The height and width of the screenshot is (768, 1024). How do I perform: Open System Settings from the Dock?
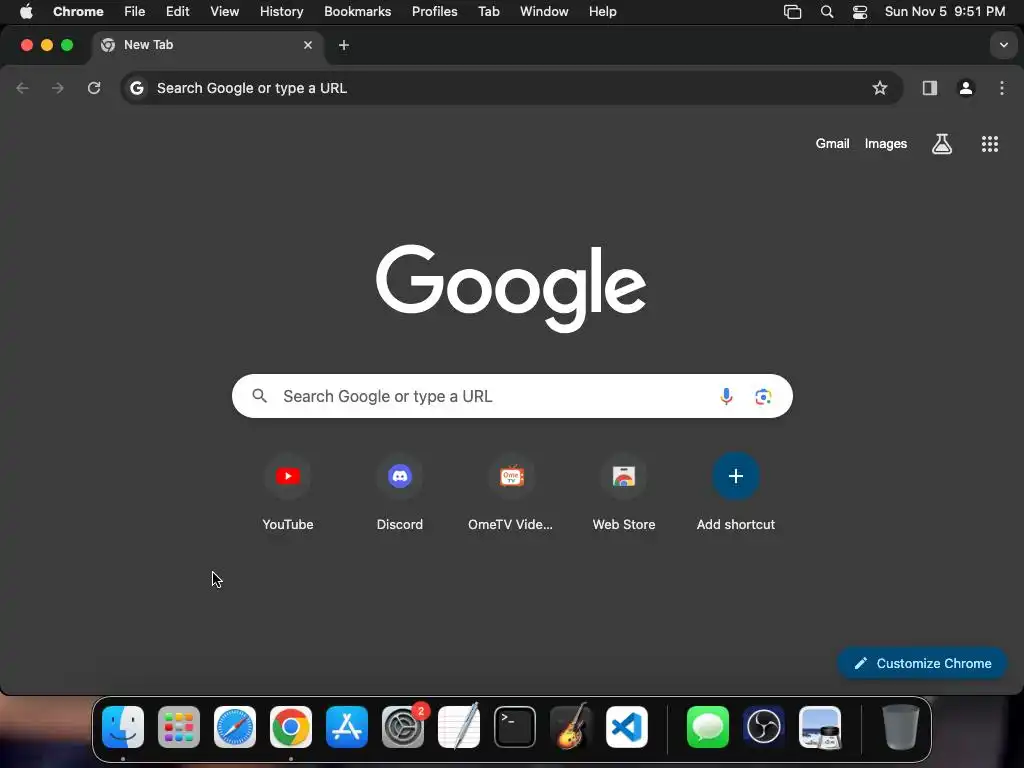tap(403, 727)
